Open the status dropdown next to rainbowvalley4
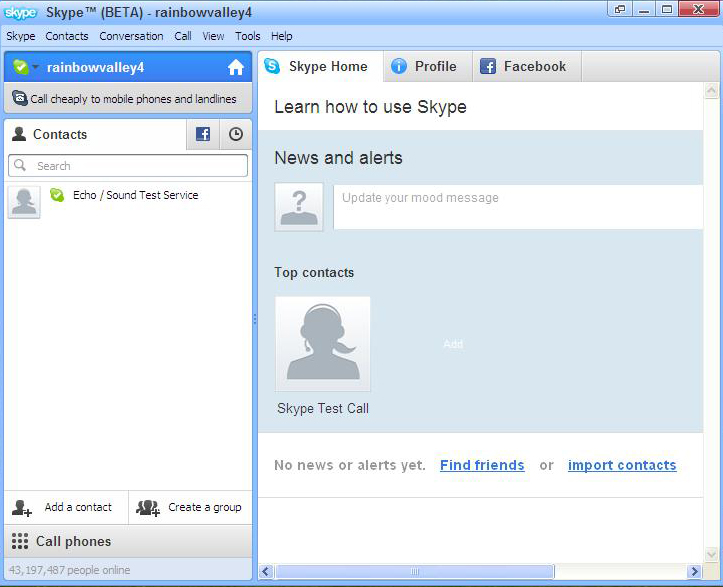Screen dimensions: 723x587 pyautogui.click(x=35, y=67)
